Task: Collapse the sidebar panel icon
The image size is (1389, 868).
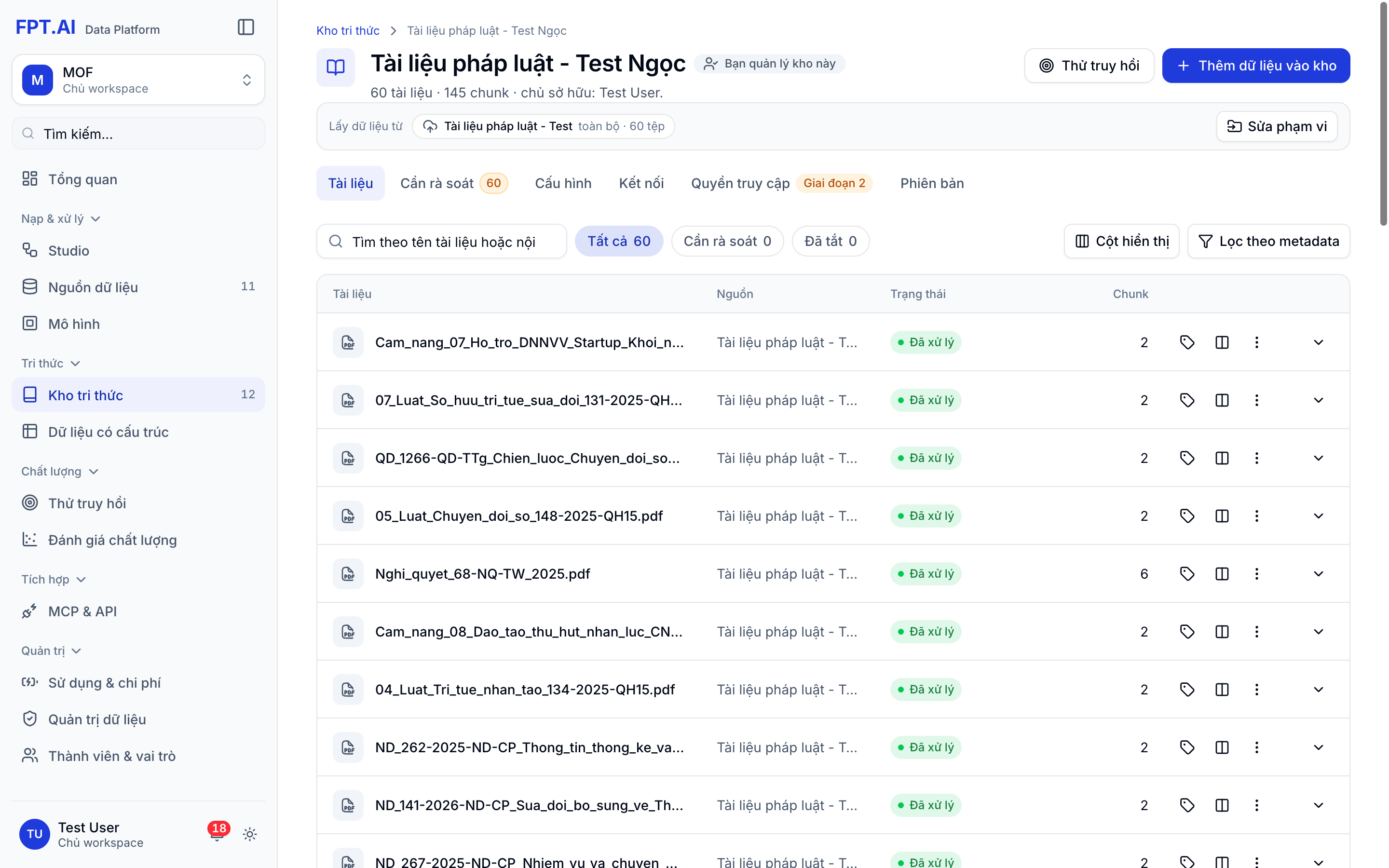Action: (245, 27)
